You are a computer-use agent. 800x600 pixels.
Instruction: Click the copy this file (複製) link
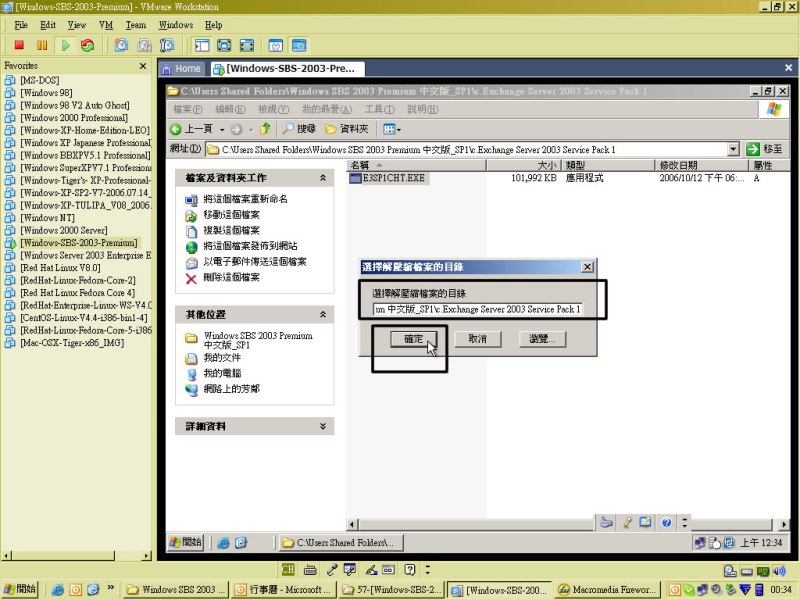pos(232,230)
